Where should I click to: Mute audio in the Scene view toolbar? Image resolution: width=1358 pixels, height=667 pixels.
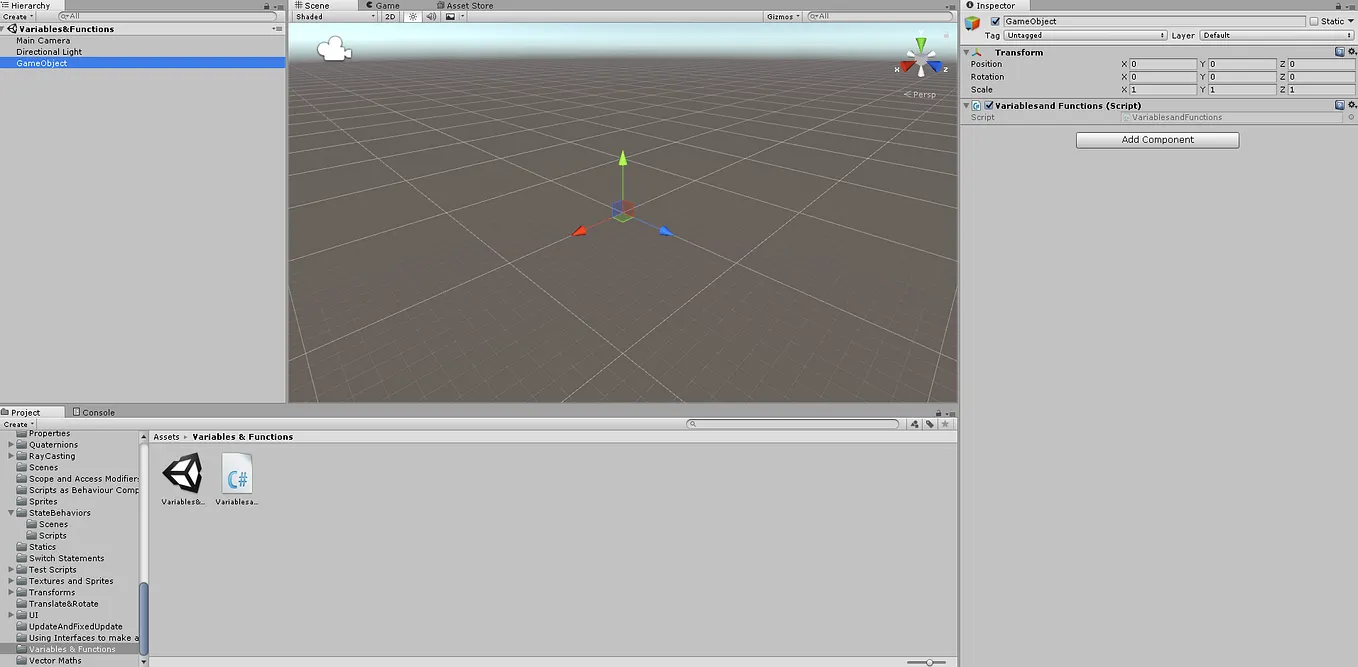[431, 16]
